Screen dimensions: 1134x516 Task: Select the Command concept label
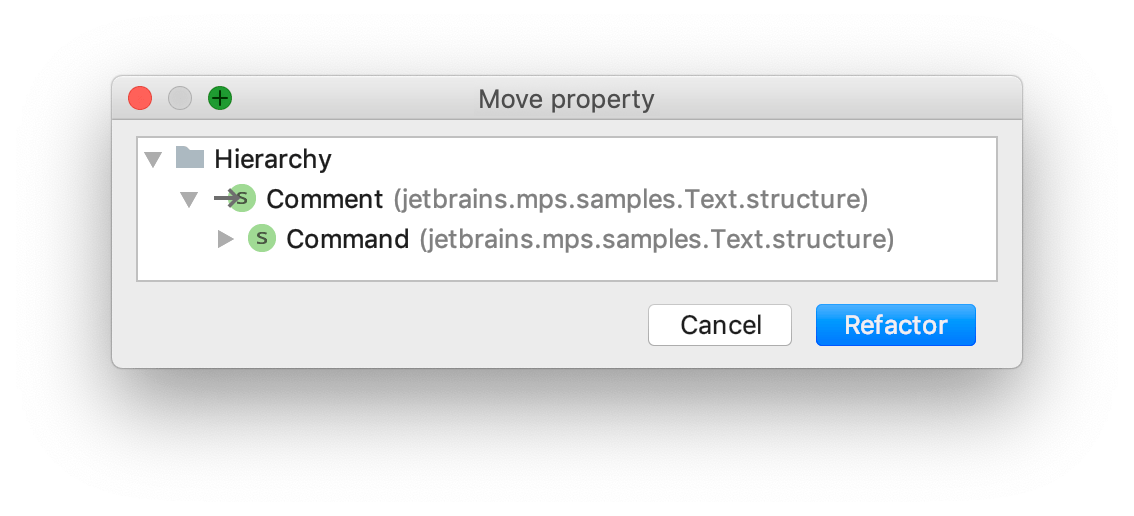[347, 239]
